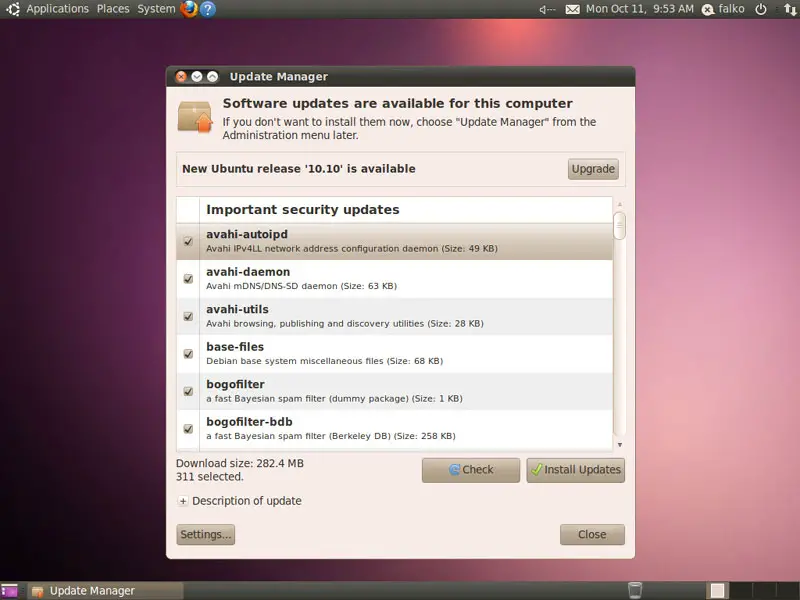The image size is (800, 600).
Task: Click the Close button at bottom
Action: (x=592, y=534)
